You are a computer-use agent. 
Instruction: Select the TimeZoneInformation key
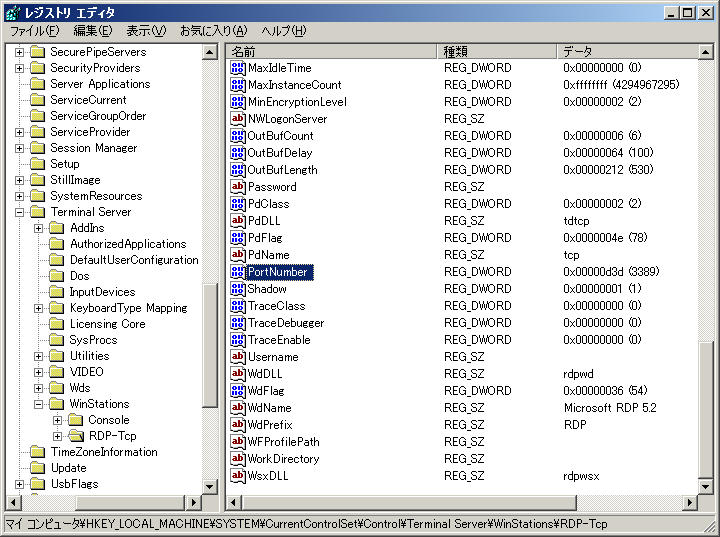104,452
